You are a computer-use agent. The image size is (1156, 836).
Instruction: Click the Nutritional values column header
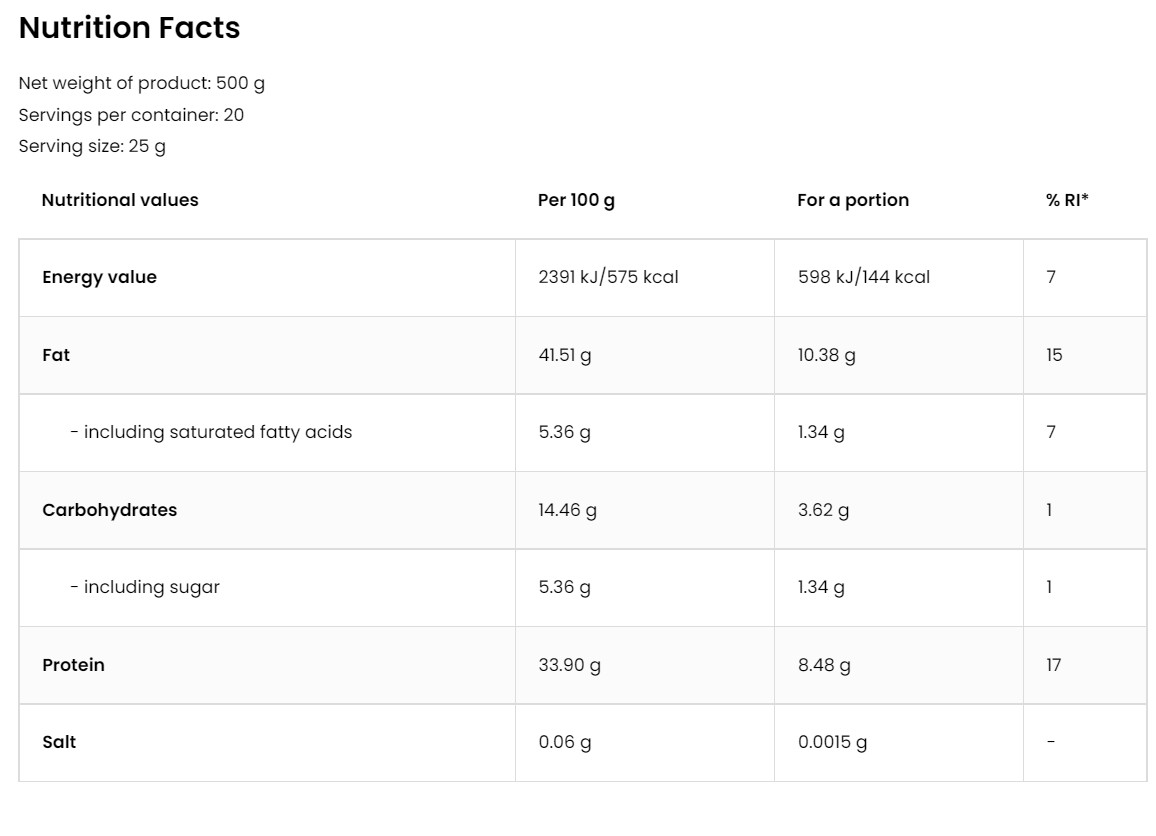[120, 200]
